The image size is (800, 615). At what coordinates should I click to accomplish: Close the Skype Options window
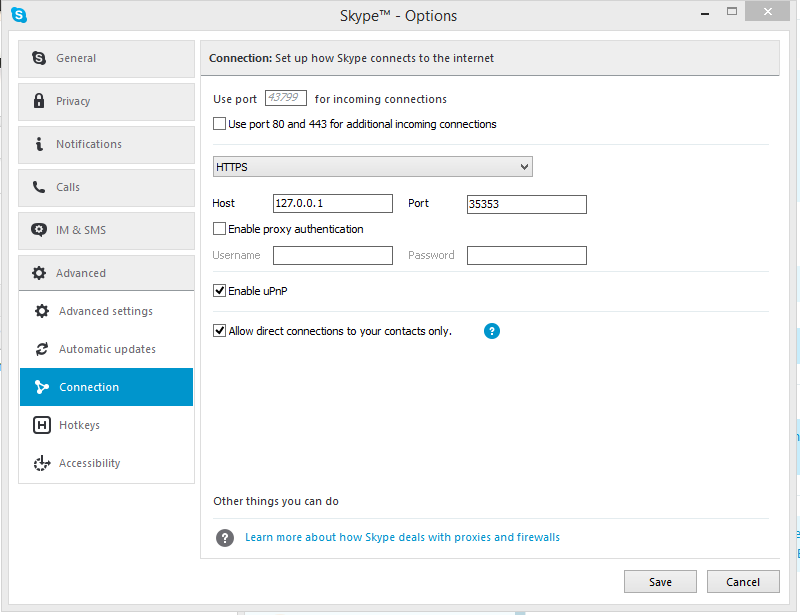click(767, 12)
